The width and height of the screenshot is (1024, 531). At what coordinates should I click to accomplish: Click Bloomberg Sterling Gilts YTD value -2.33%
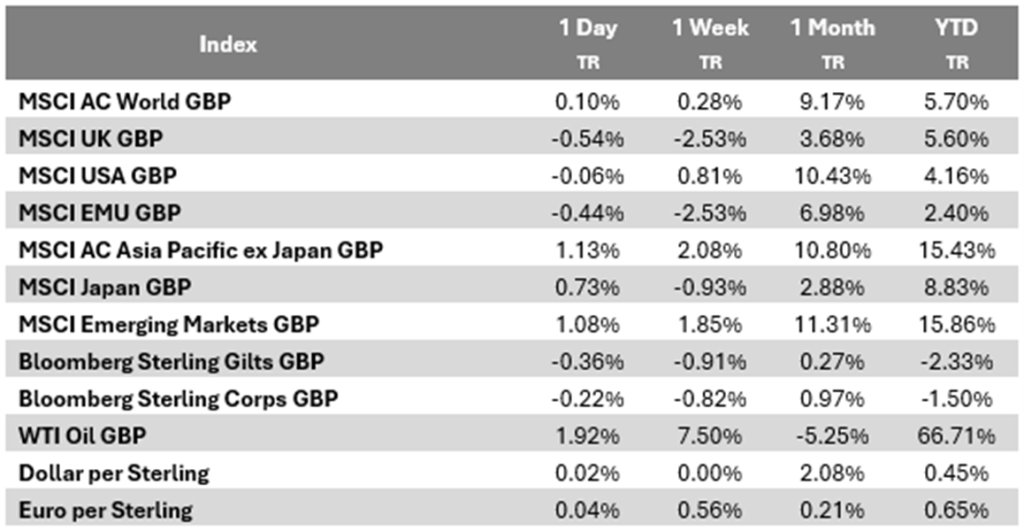coord(956,362)
